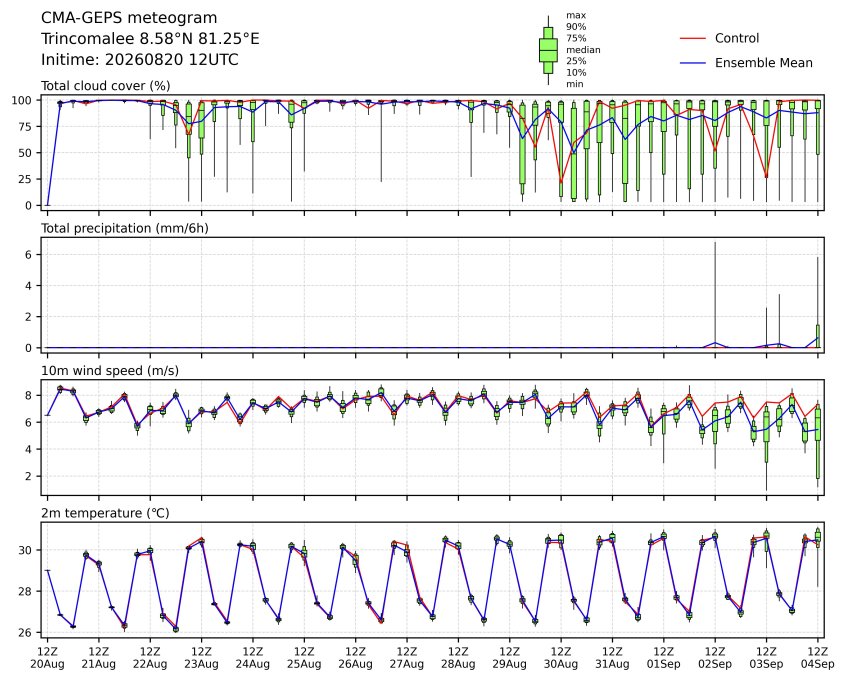The height and width of the screenshot is (681, 846).
Task: Click the 12Z 25Aug time axis label
Action: click(x=304, y=658)
